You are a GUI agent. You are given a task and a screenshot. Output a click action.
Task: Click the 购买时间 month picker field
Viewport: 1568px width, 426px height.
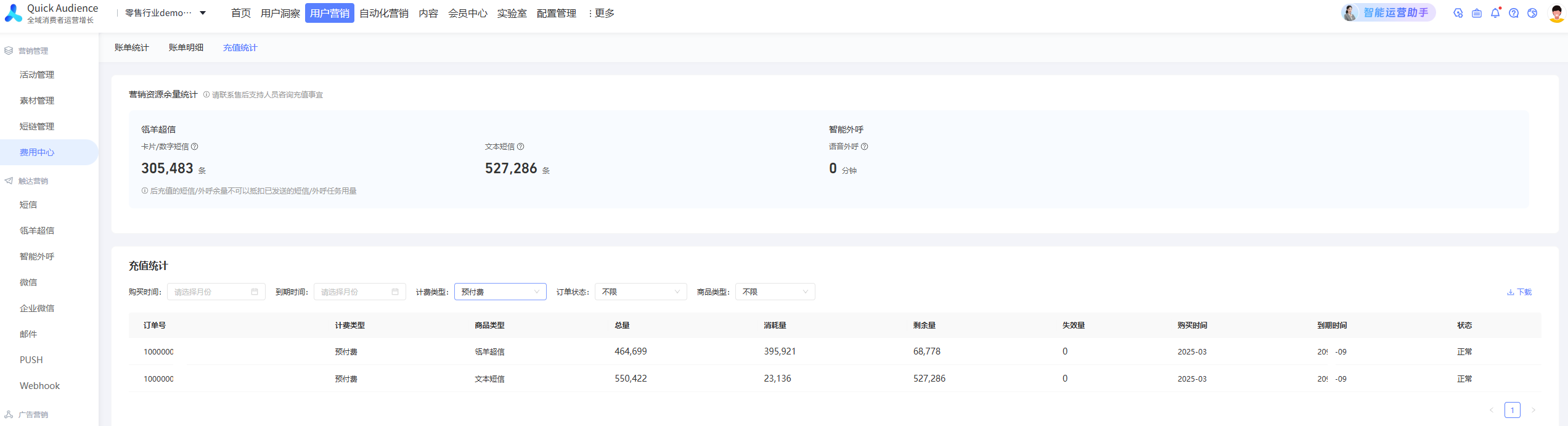point(216,292)
